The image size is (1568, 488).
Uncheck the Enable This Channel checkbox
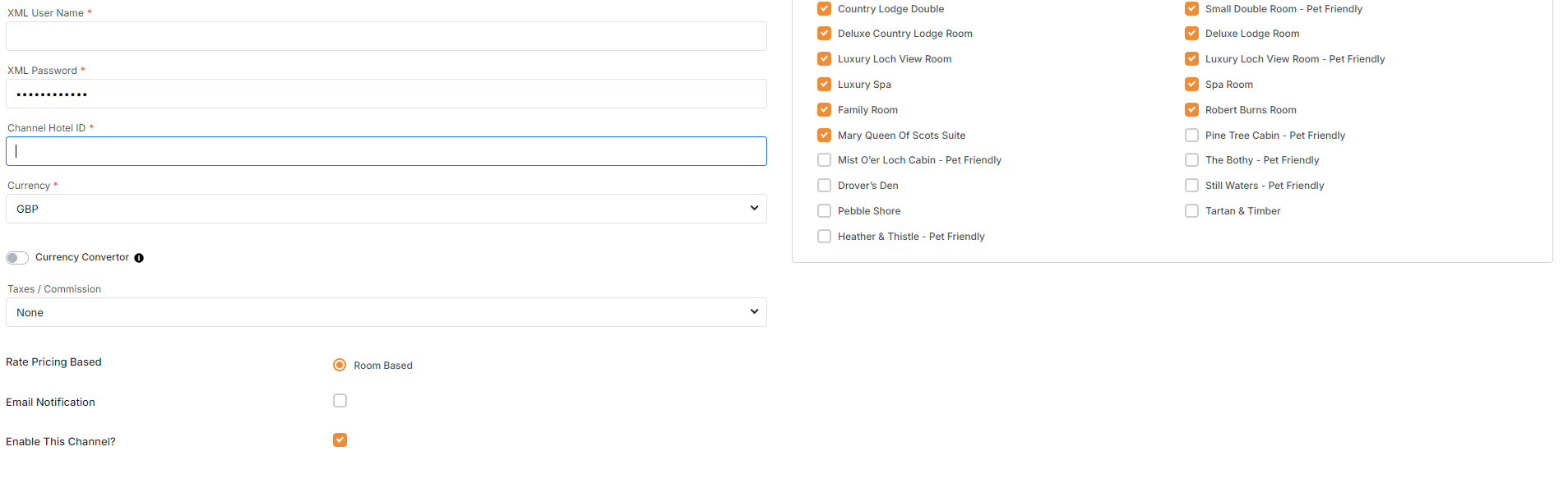(x=340, y=440)
